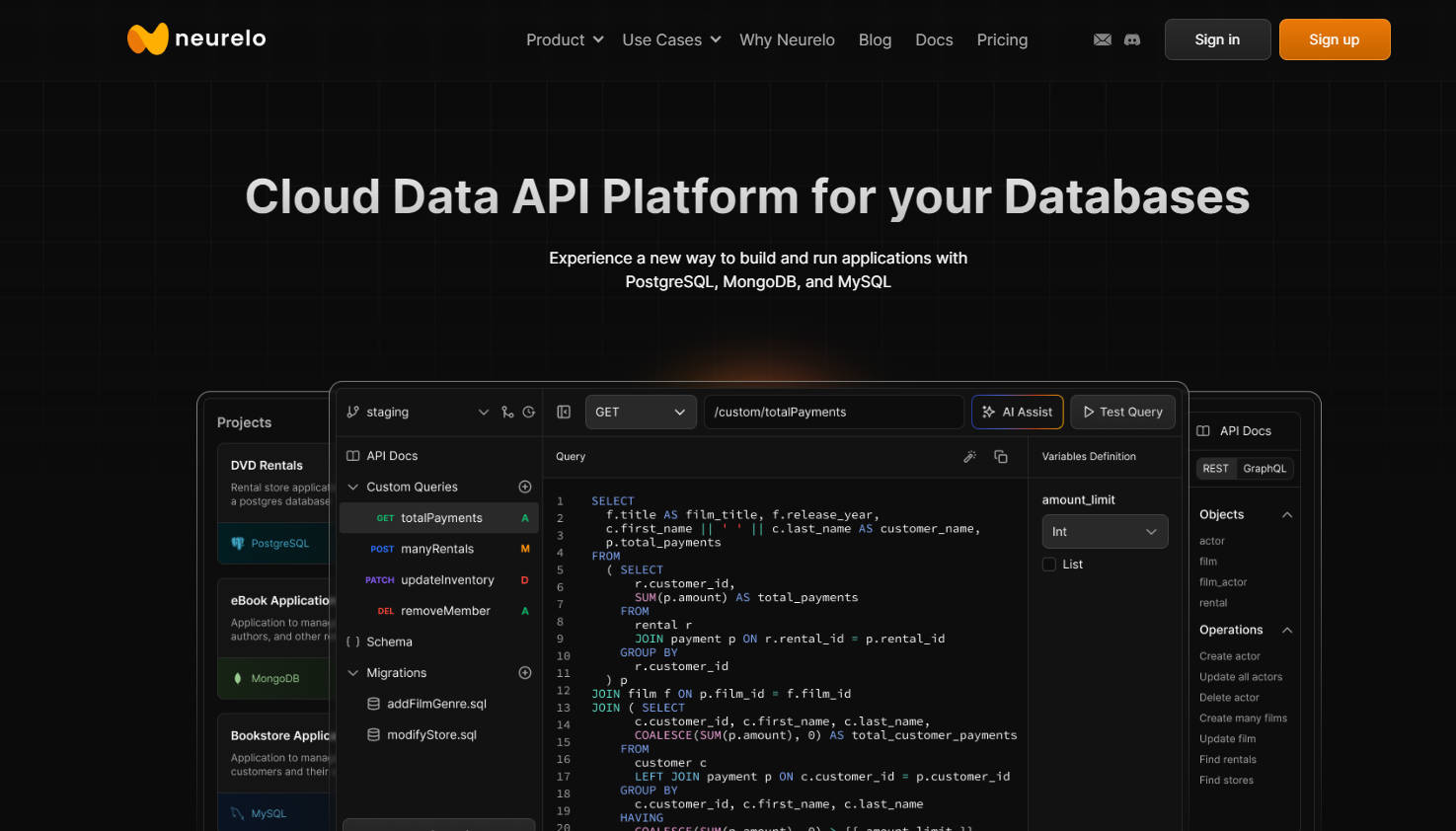Click the /custom/totalPayments path field
Viewport: 1456px width, 831px height.
(832, 413)
